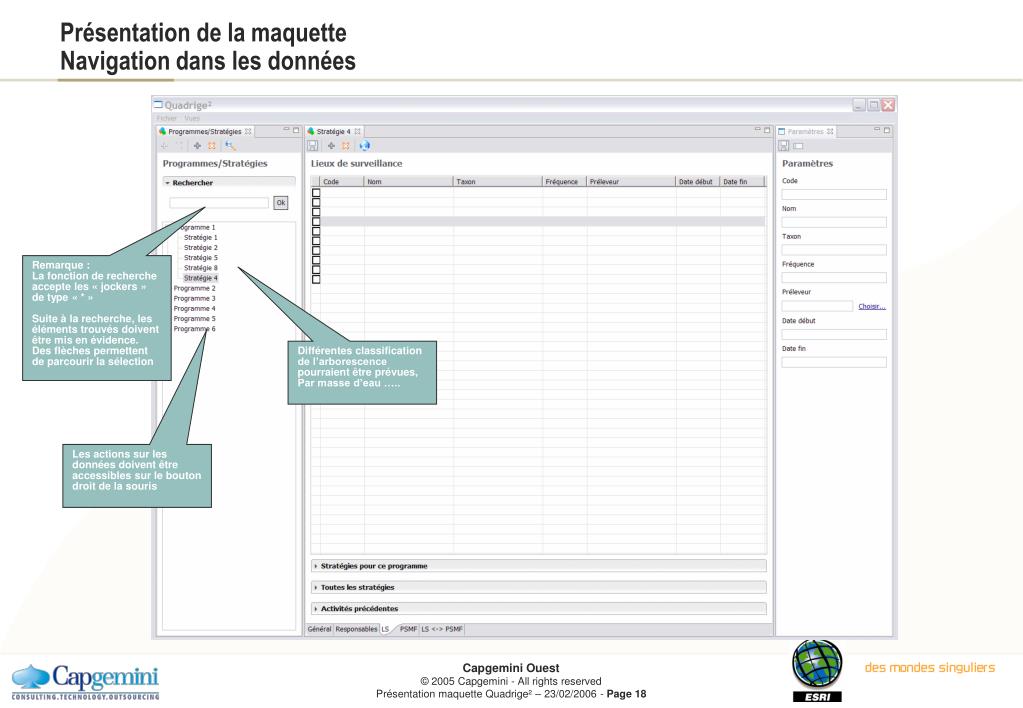
Task: Maximize the Paramètres panel
Action: [x=887, y=130]
